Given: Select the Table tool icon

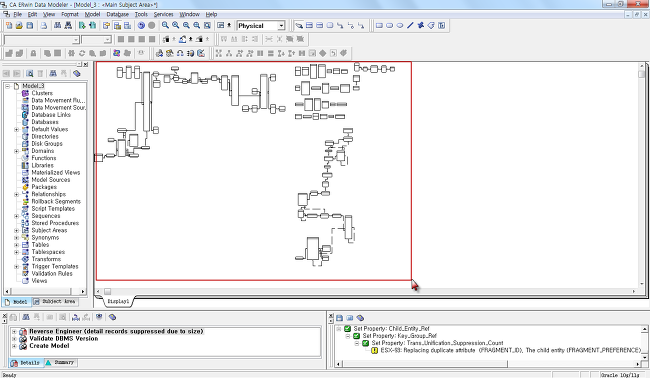Looking at the screenshot, I should coord(309,26).
